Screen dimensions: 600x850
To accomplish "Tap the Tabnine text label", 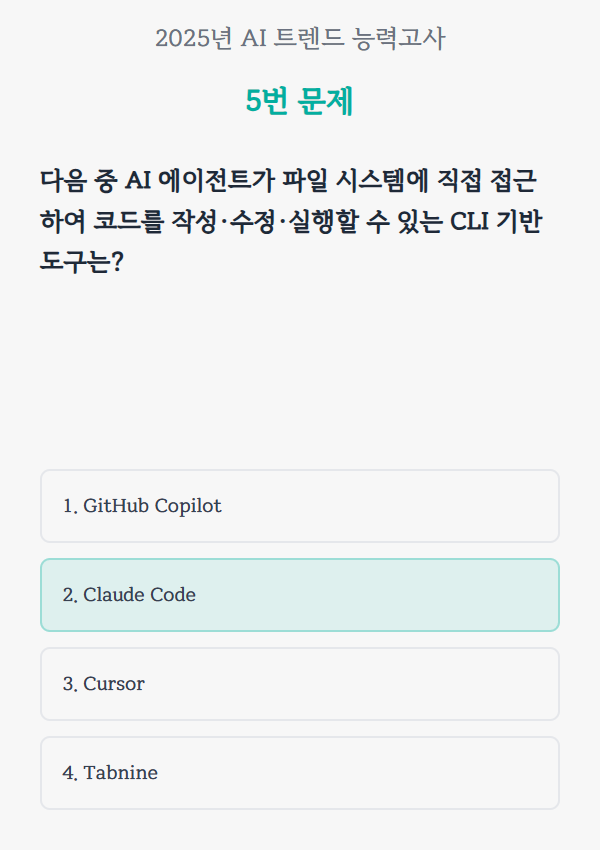I will click(120, 773).
